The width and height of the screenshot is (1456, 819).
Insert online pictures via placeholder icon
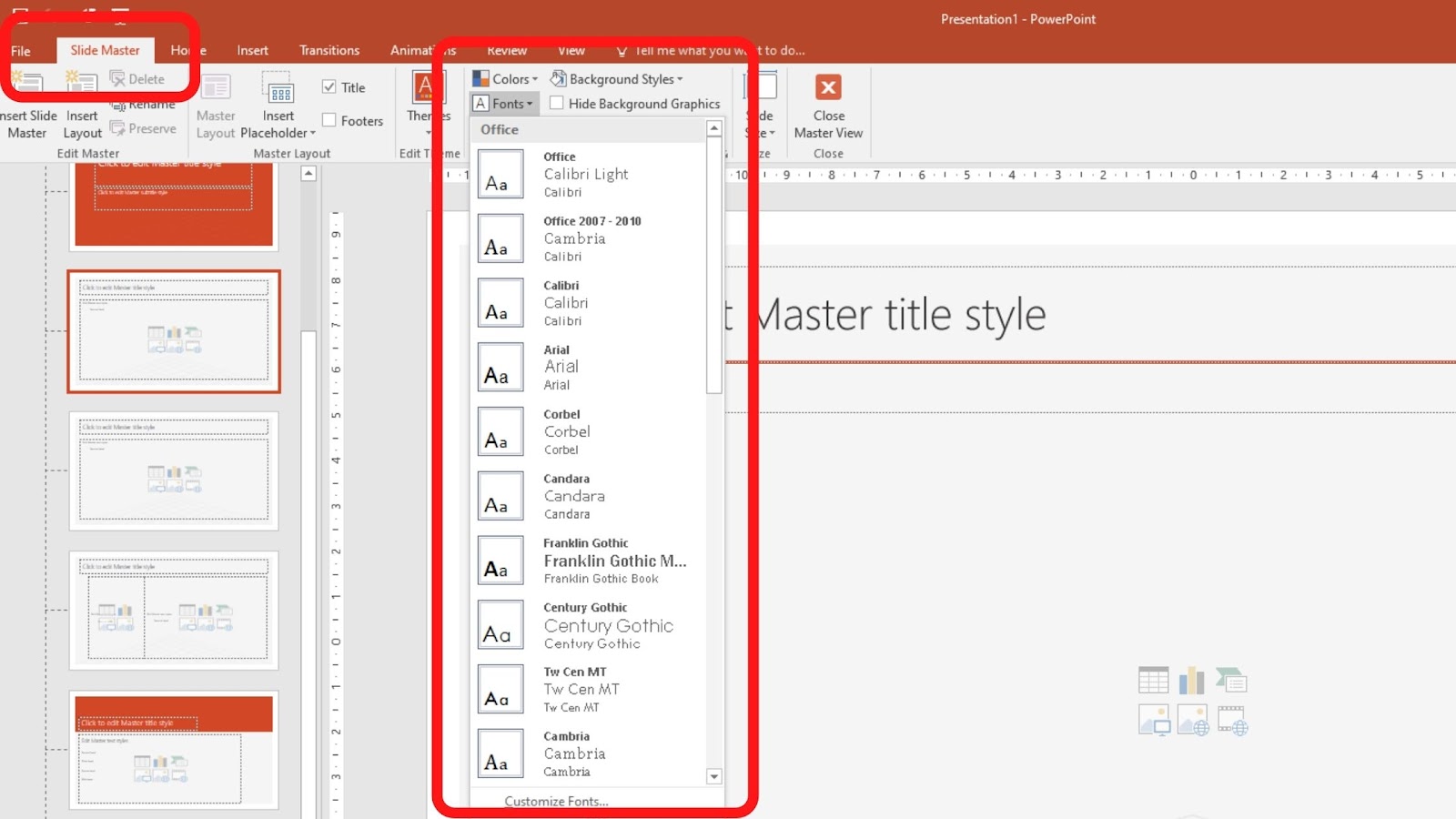click(x=1193, y=720)
